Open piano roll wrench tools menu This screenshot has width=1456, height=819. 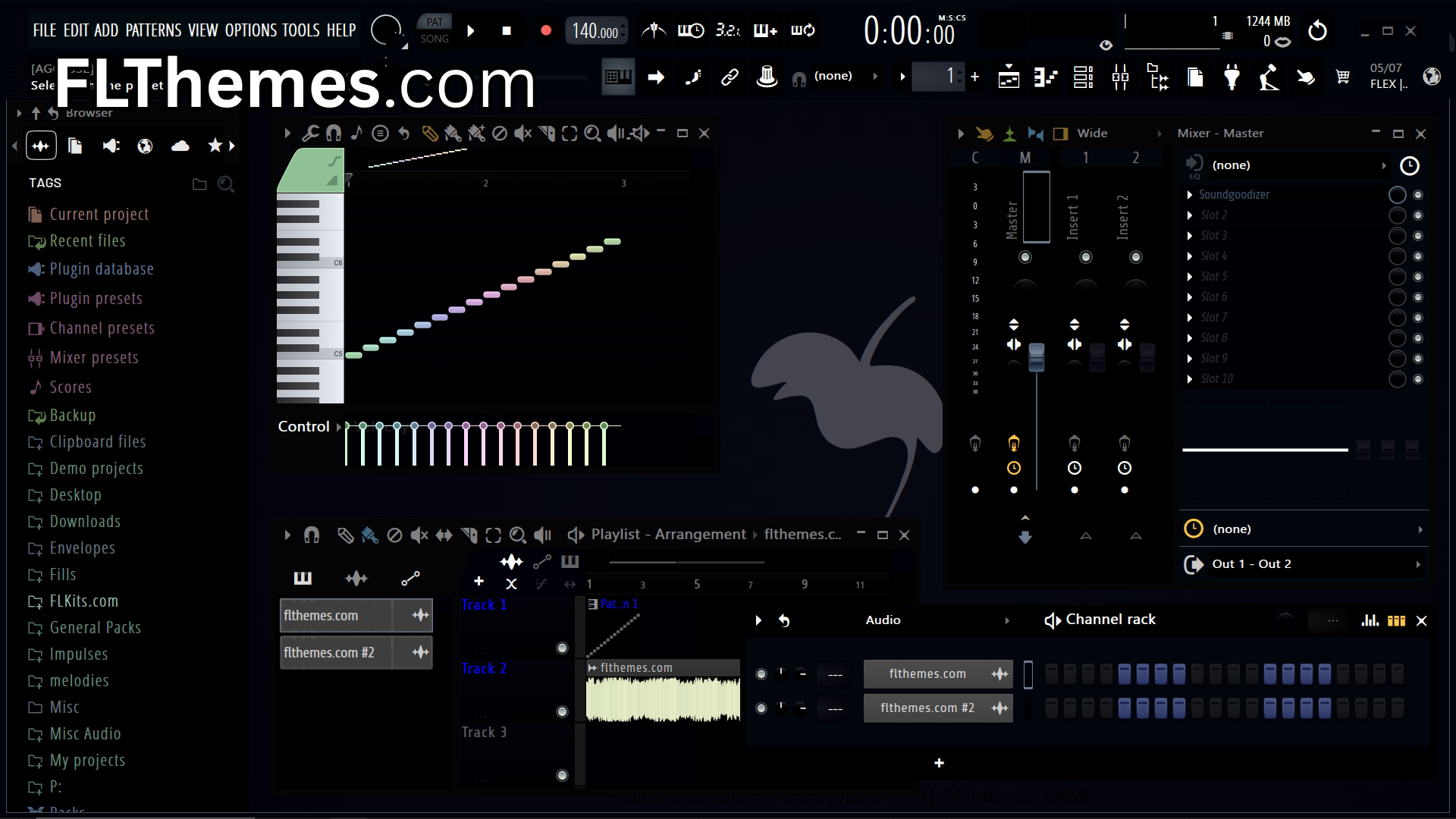[310, 133]
